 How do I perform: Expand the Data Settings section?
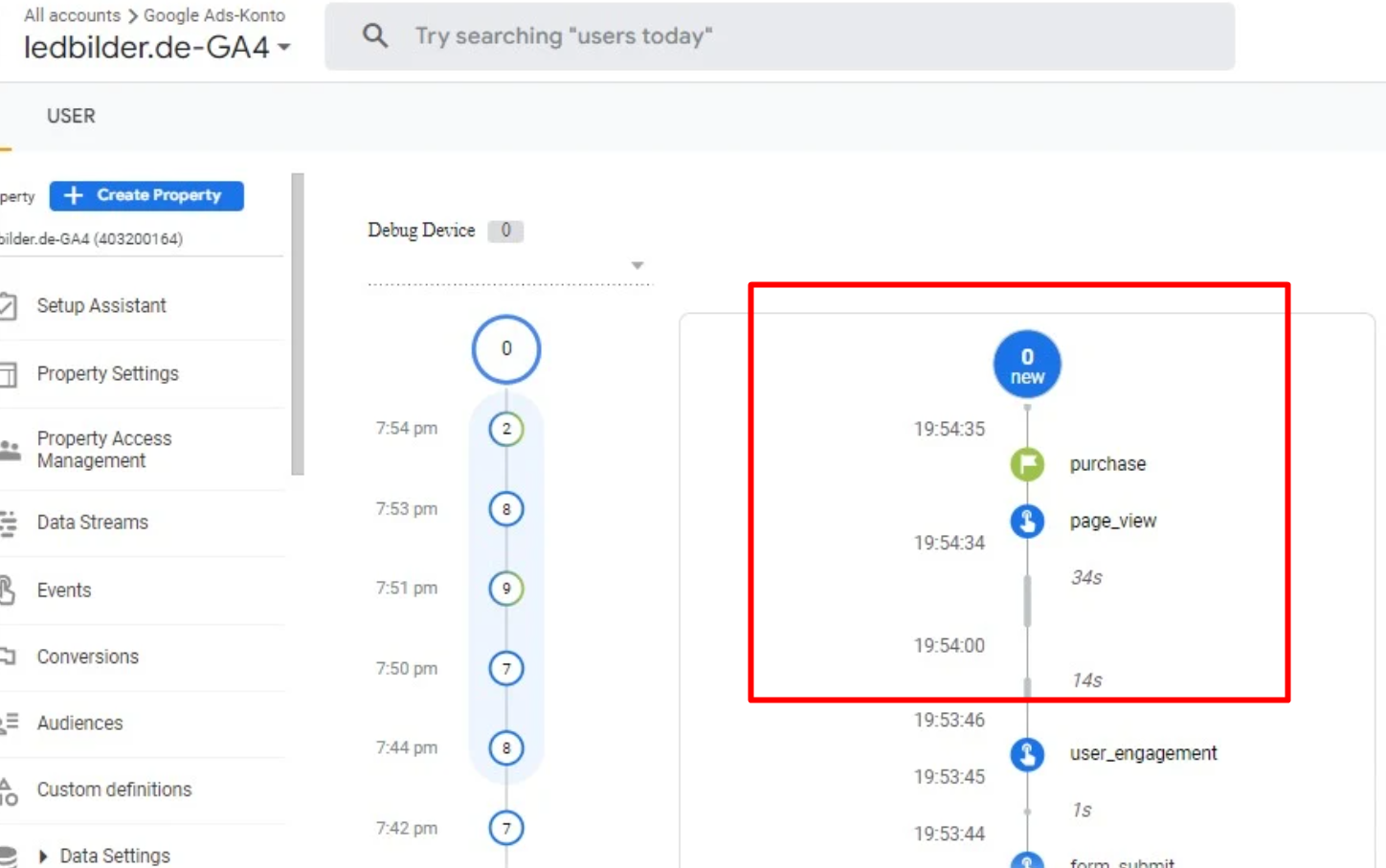pyautogui.click(x=43, y=856)
